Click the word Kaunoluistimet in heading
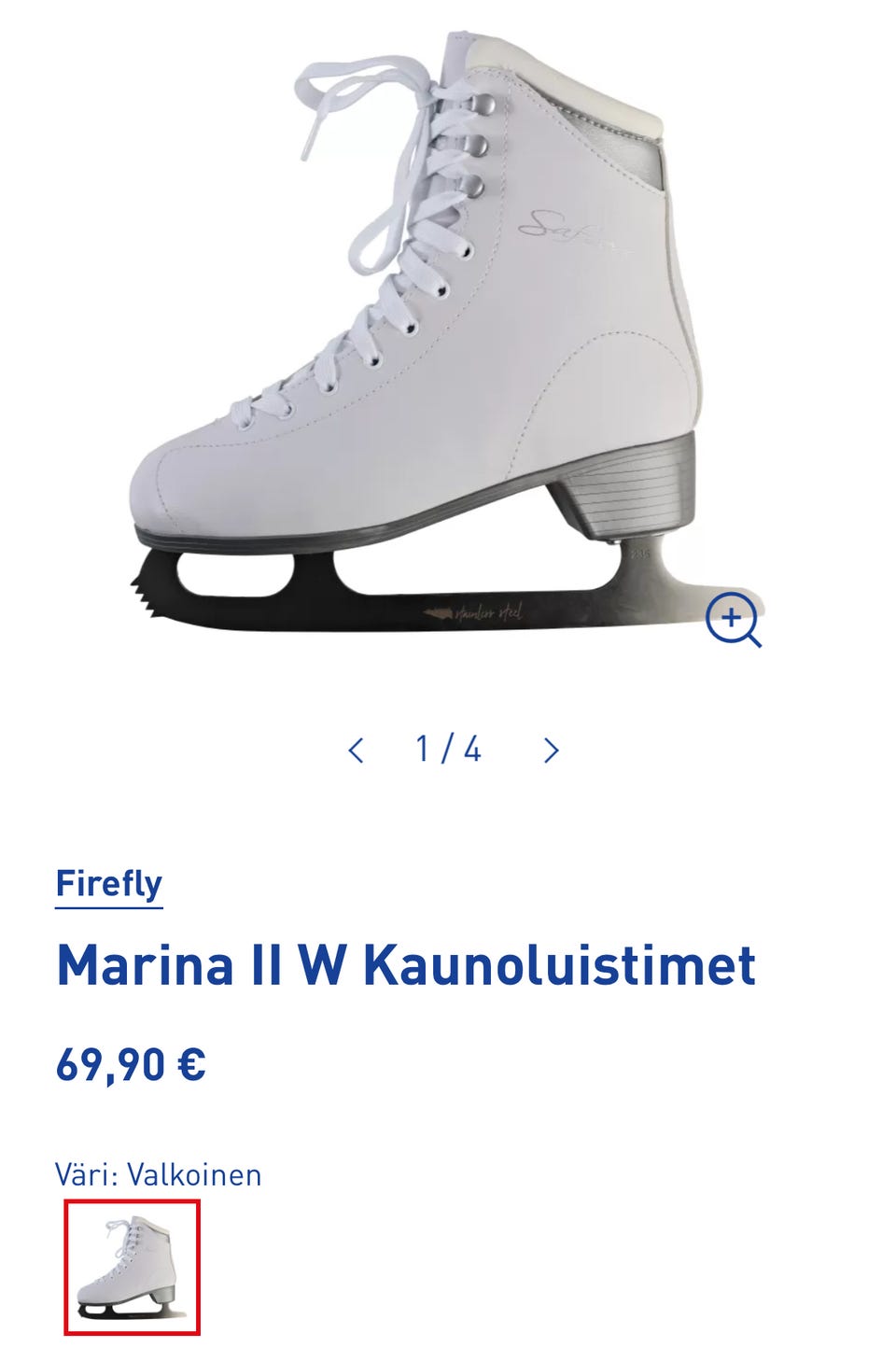 point(559,965)
